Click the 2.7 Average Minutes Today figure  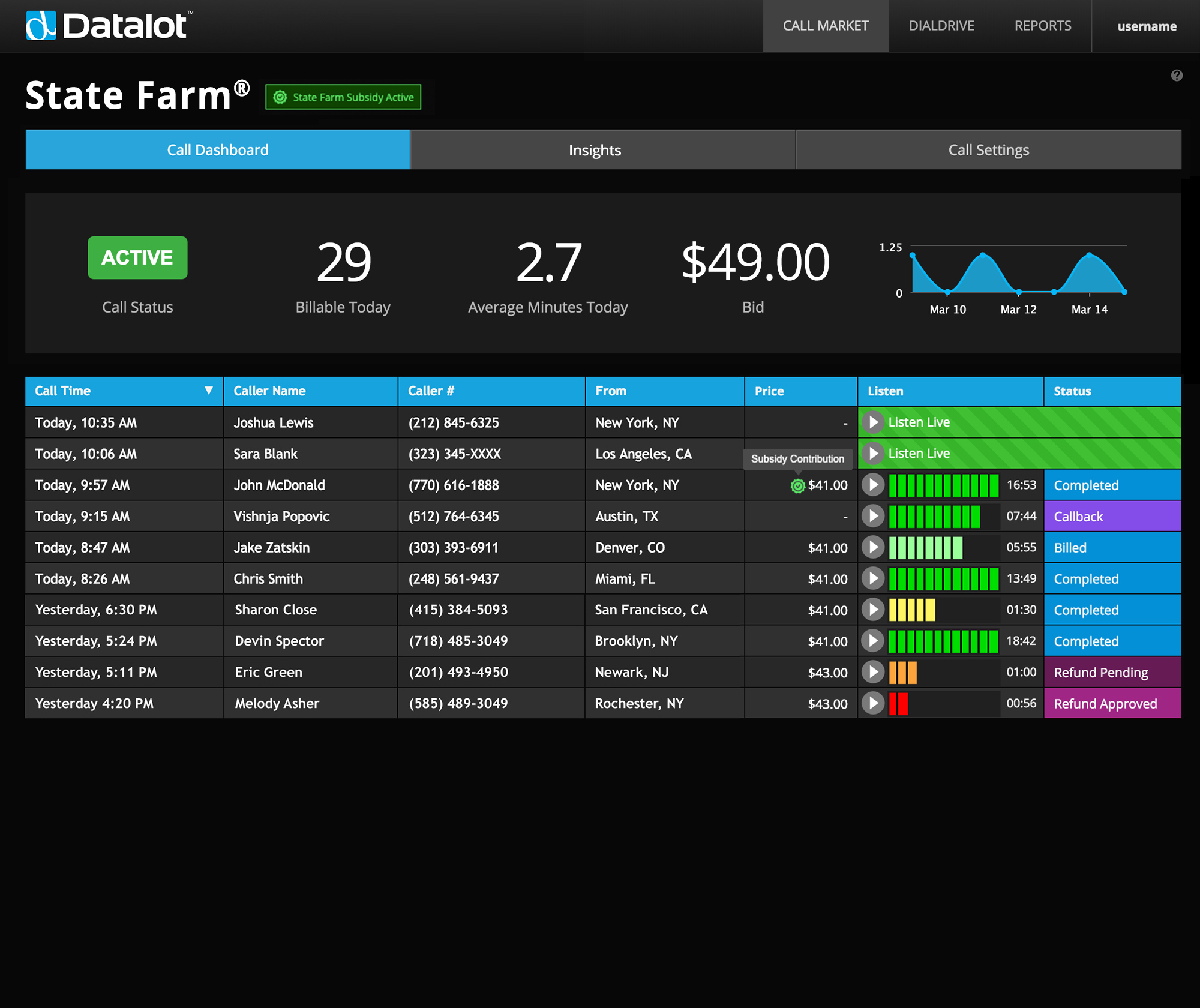pos(548,262)
